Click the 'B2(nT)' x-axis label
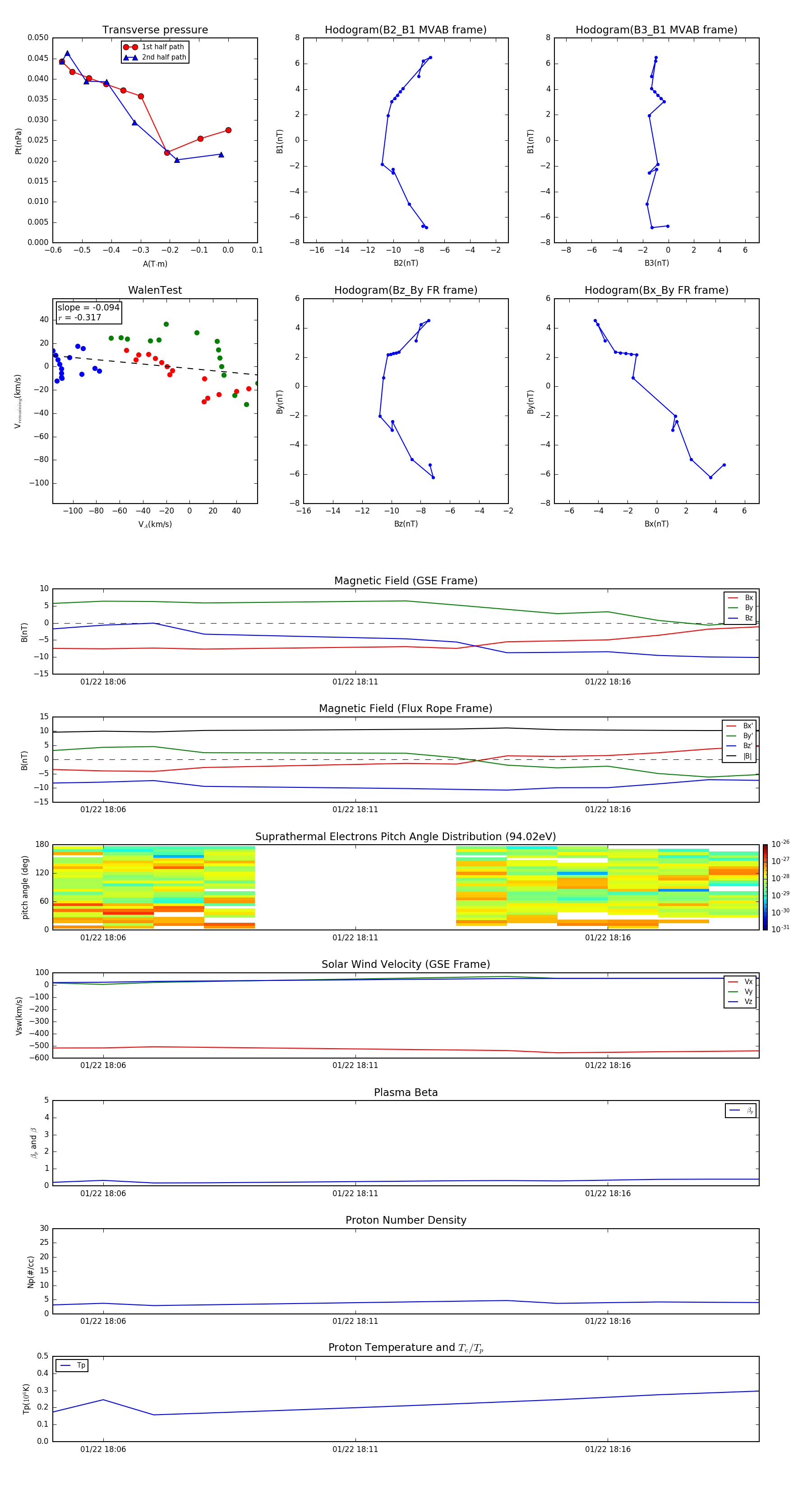The image size is (812, 1489). (x=406, y=263)
